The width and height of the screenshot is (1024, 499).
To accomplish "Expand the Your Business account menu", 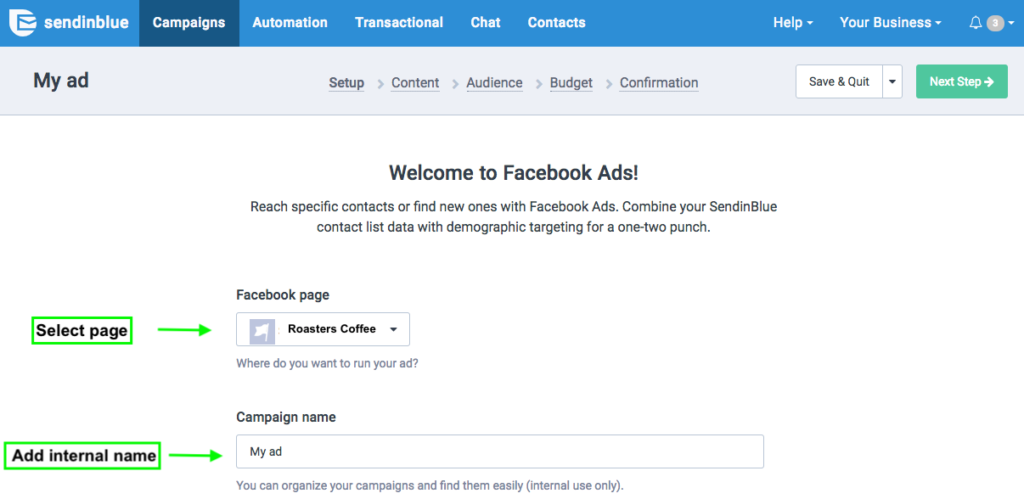I will (890, 23).
